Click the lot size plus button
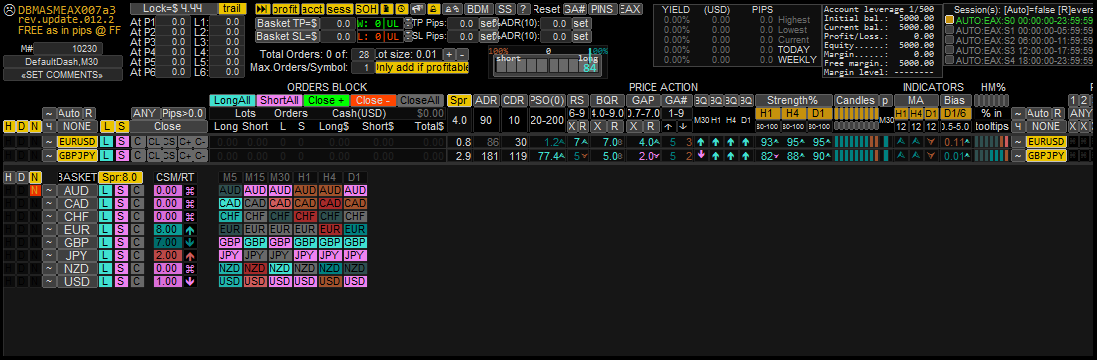 coord(449,55)
